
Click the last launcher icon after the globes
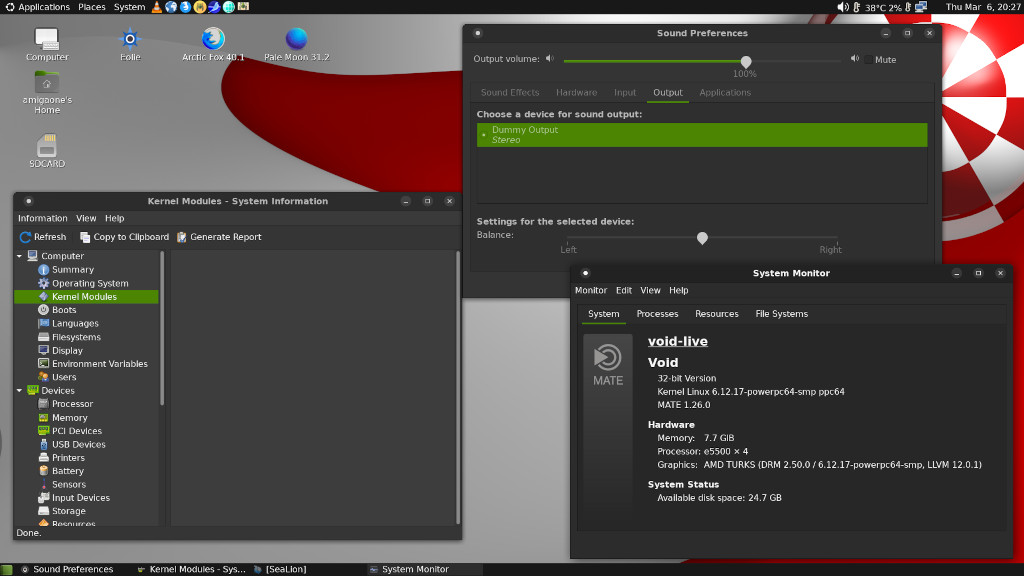tap(243, 7)
